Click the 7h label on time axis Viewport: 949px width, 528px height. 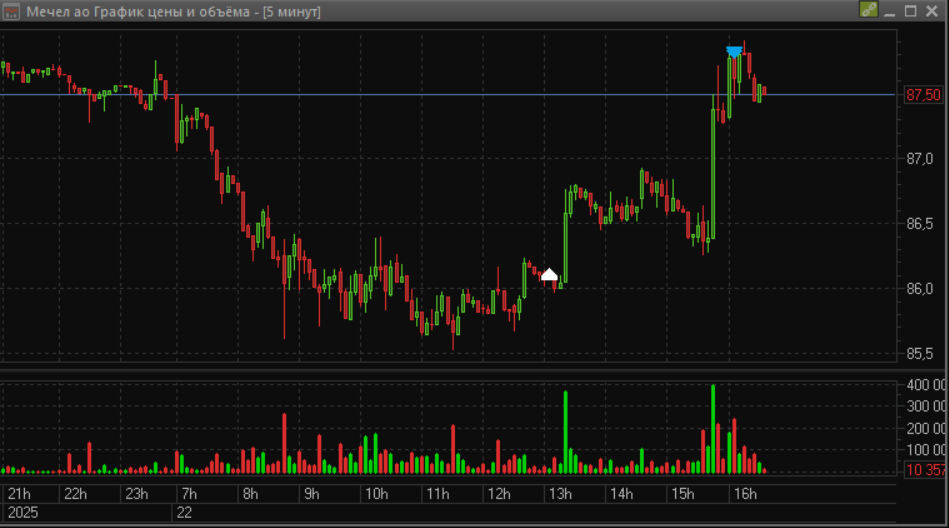point(189,494)
